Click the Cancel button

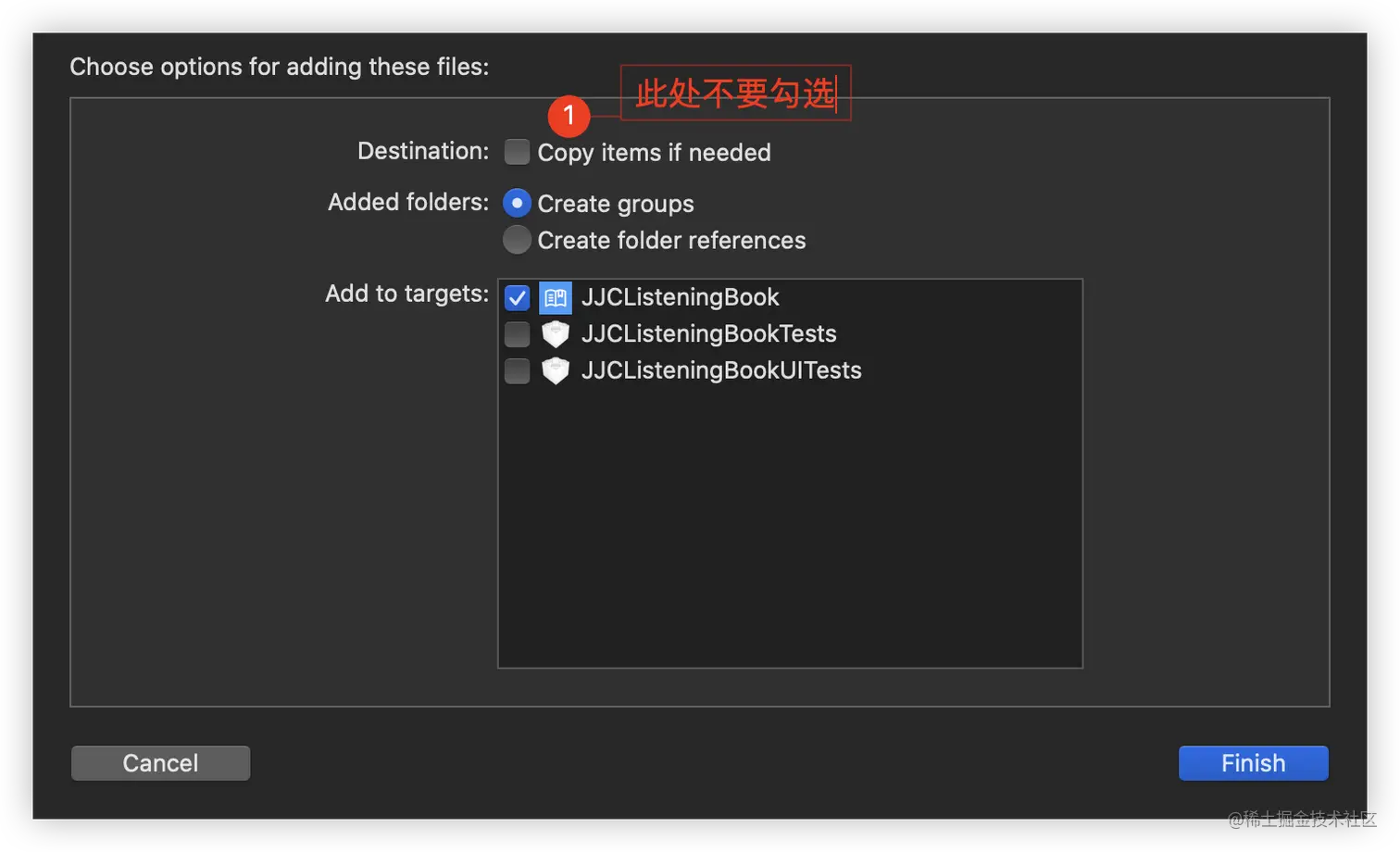pos(160,763)
